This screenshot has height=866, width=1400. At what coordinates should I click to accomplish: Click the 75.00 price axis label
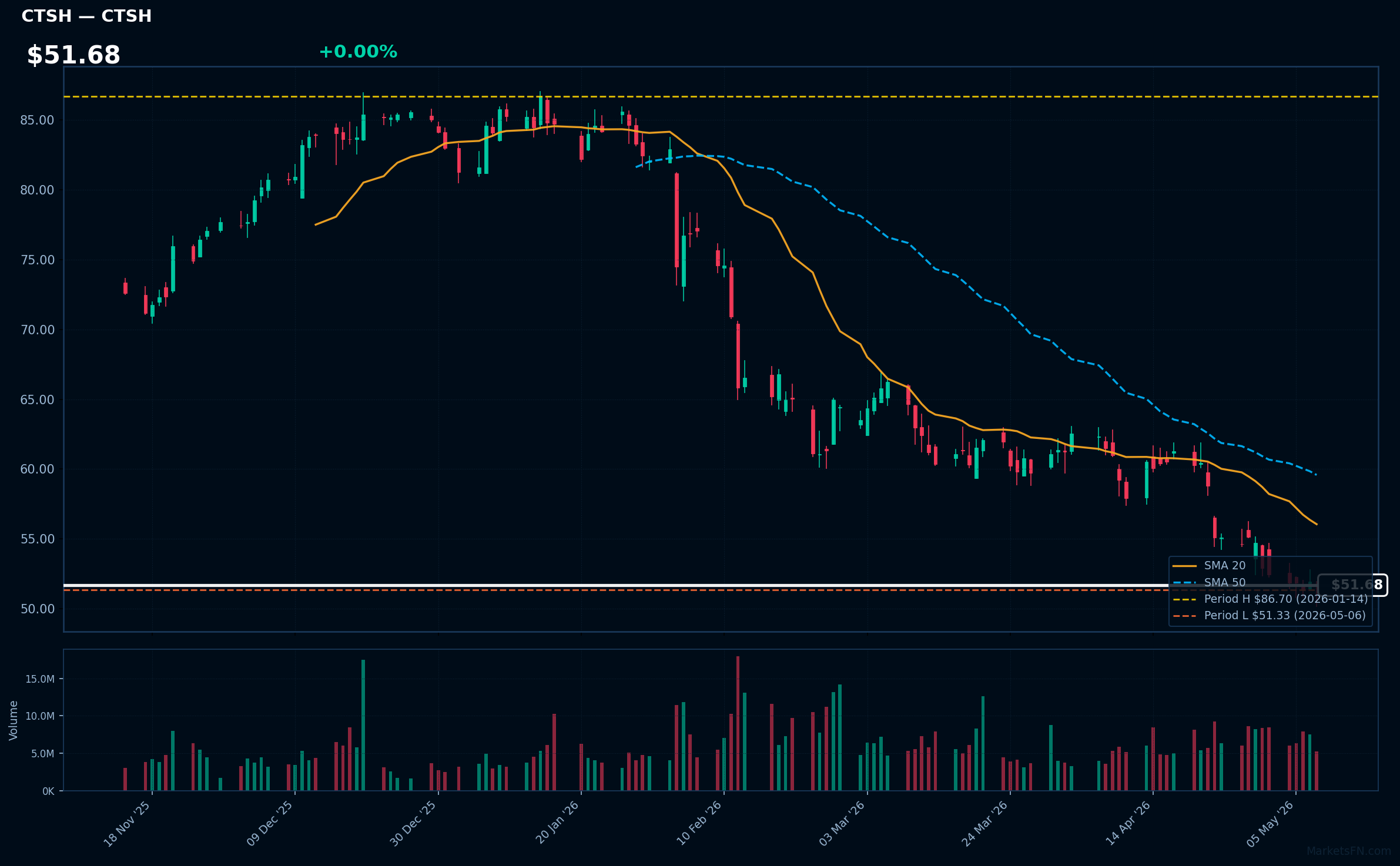click(37, 260)
